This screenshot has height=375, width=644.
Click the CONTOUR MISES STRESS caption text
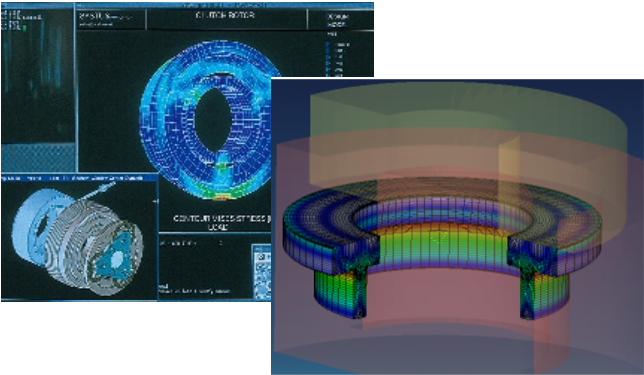220,219
